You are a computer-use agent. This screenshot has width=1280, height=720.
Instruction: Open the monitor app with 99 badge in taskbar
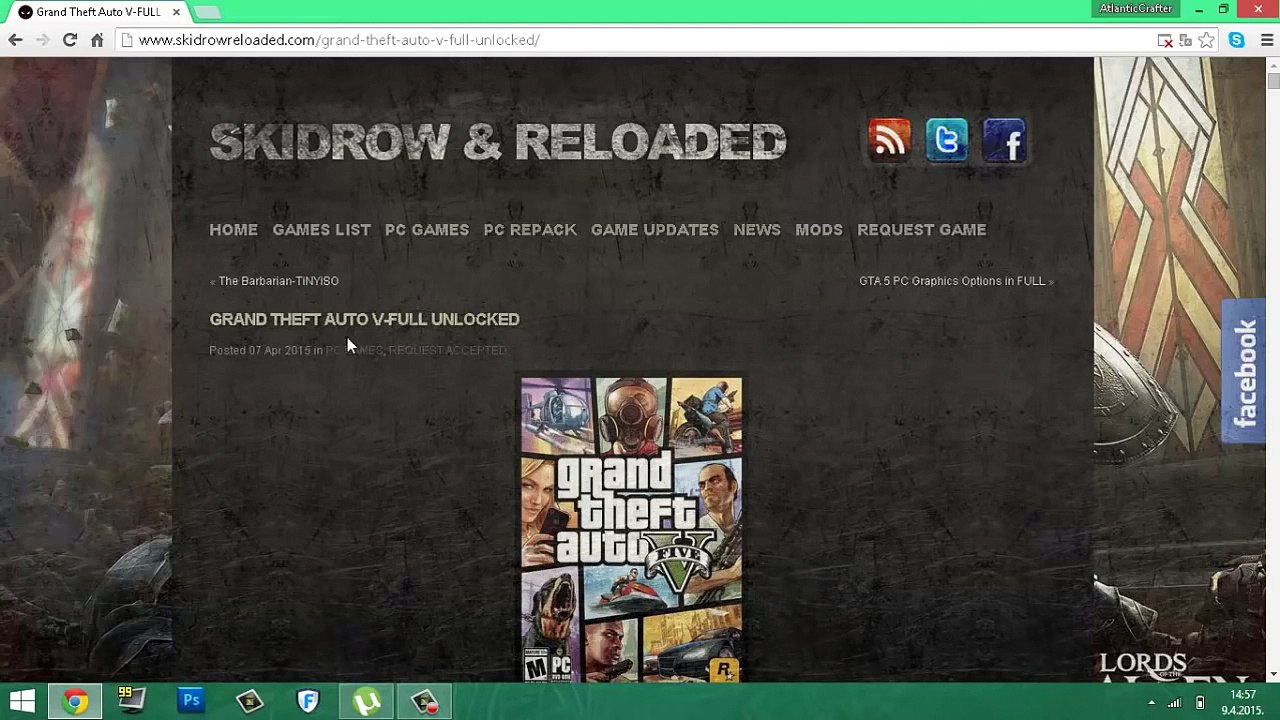pyautogui.click(x=133, y=701)
